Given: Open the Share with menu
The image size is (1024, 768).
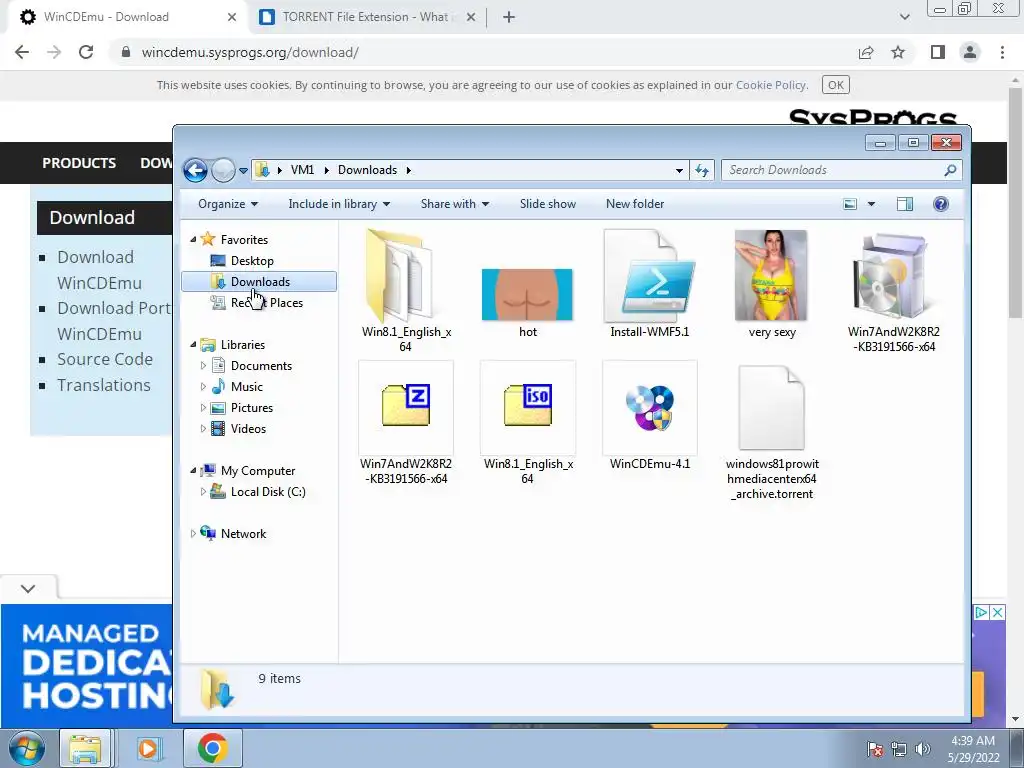Looking at the screenshot, I should [x=455, y=204].
